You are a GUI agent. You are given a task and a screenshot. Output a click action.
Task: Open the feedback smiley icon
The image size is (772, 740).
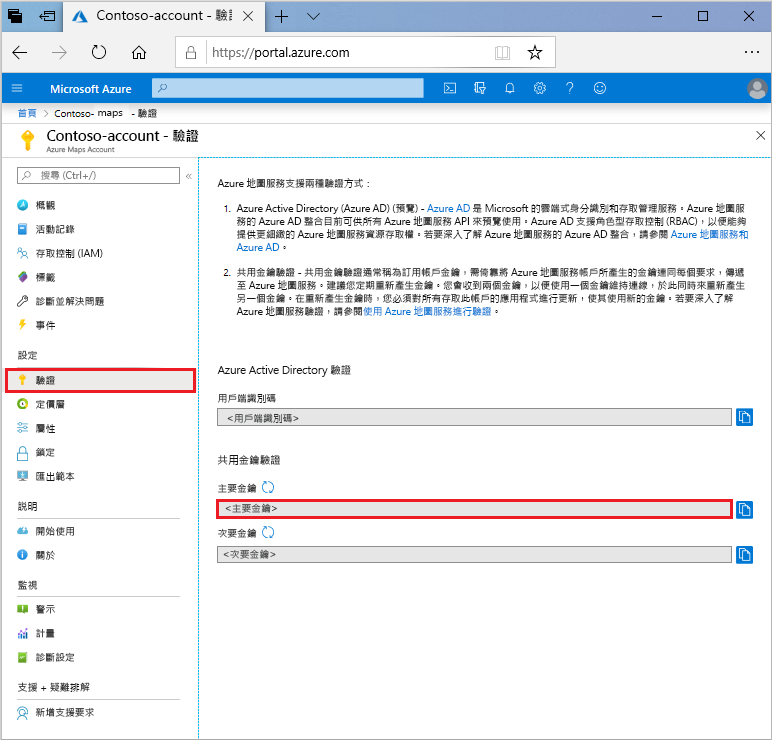point(600,88)
